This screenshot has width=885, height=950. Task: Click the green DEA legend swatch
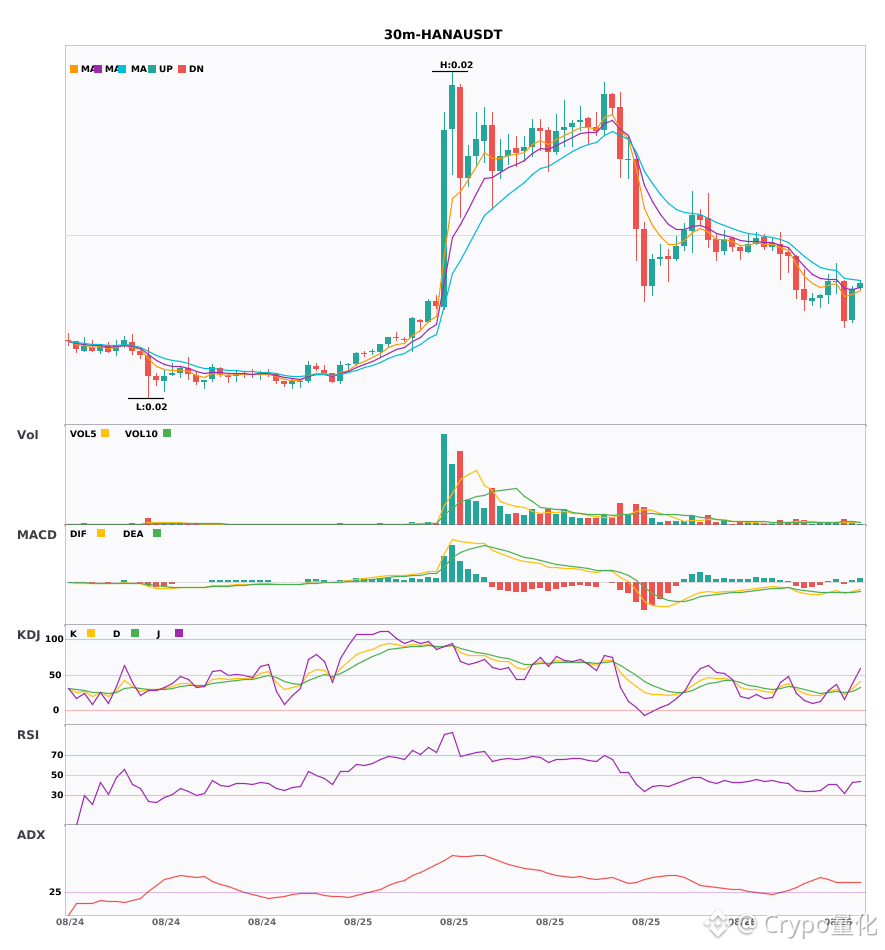click(157, 533)
